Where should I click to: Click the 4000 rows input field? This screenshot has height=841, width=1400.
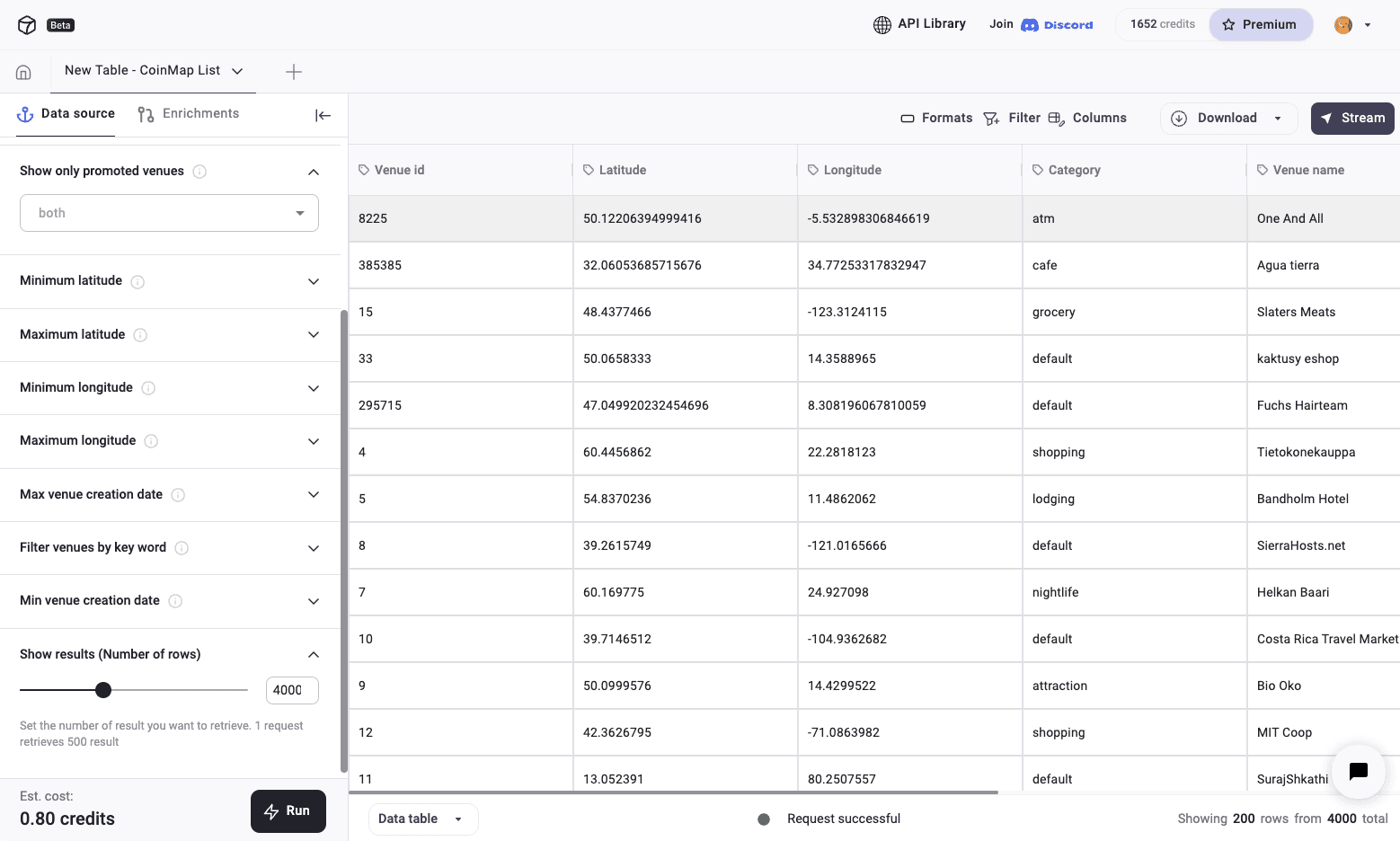coord(291,690)
